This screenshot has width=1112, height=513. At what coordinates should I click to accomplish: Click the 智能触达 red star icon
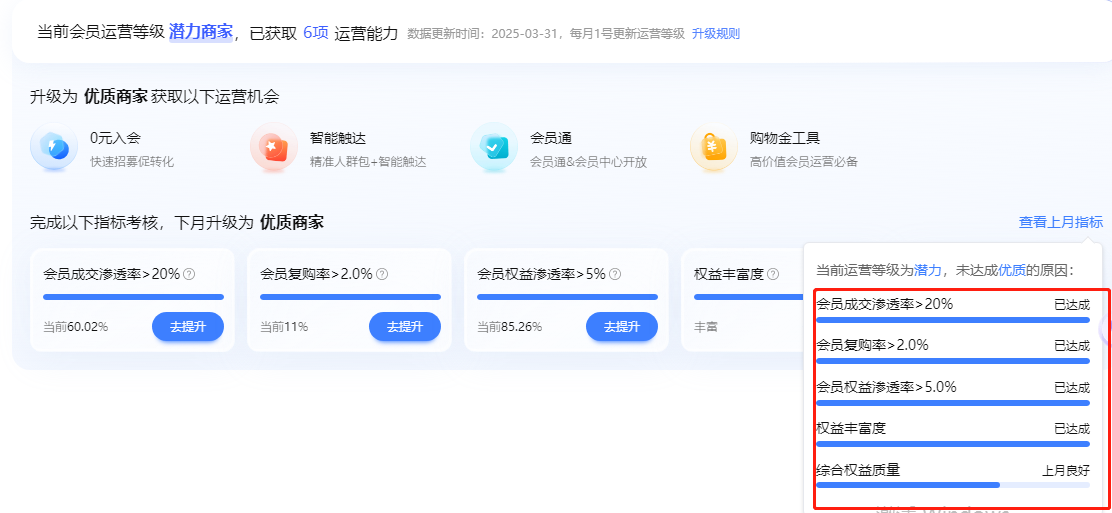(x=274, y=148)
